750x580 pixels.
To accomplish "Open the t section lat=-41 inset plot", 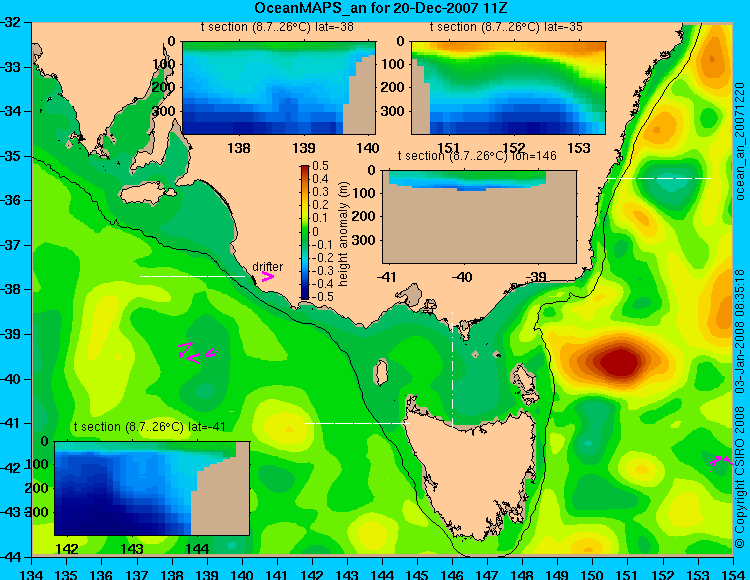I will pos(152,488).
